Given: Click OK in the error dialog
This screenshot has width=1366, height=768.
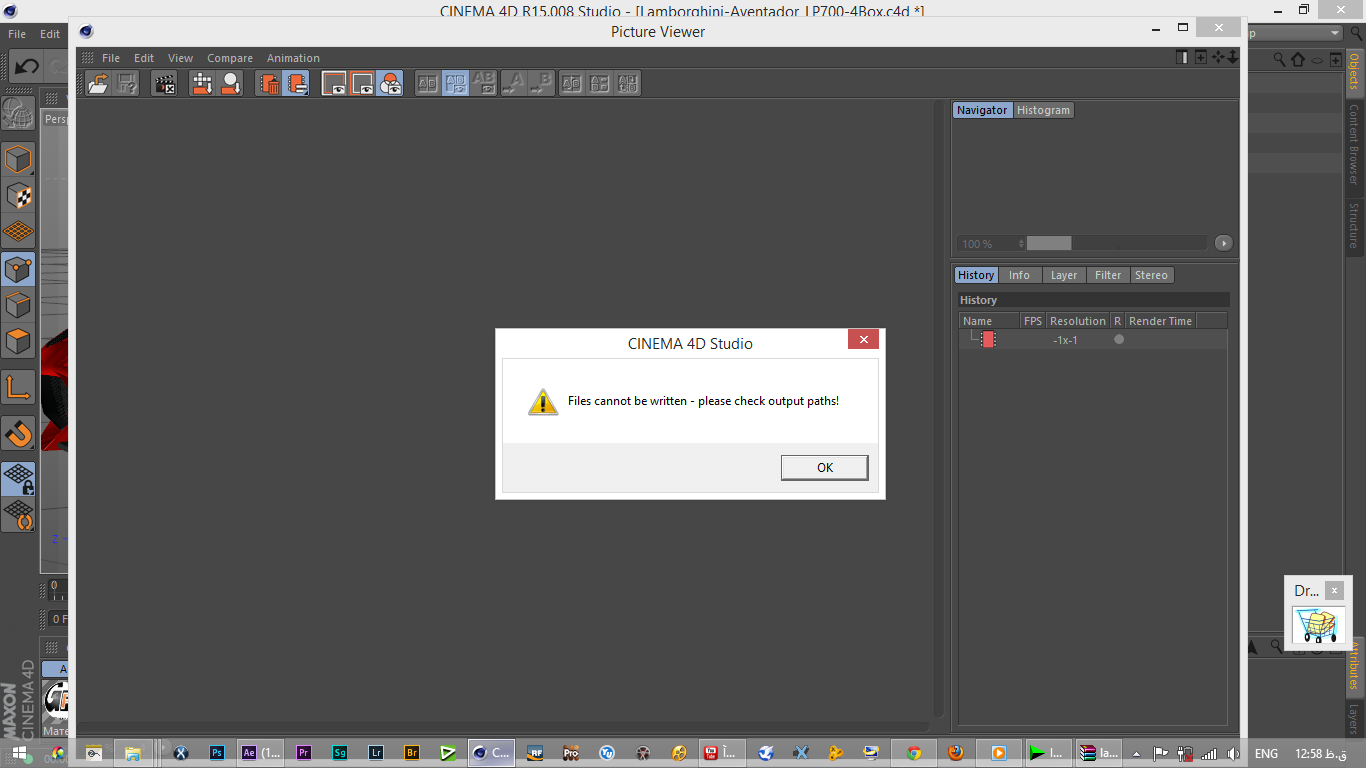Looking at the screenshot, I should 825,467.
